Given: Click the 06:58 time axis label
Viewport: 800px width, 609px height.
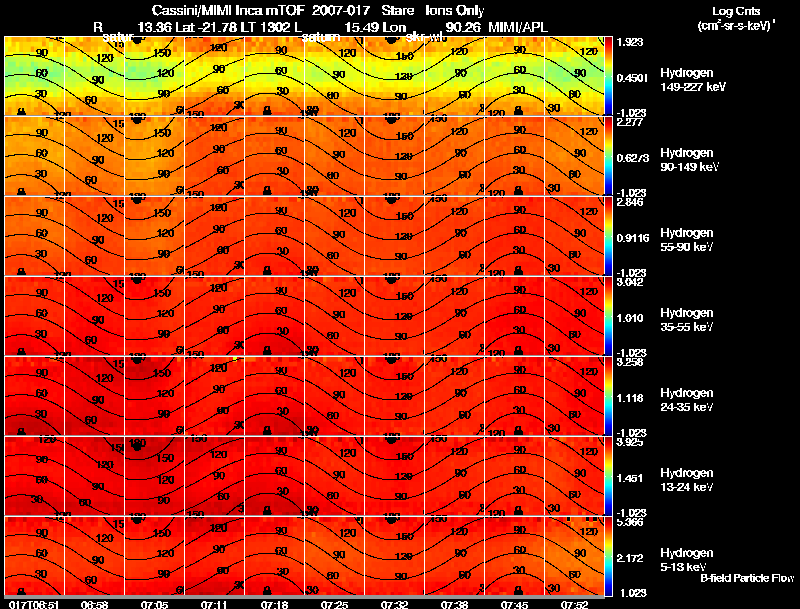Looking at the screenshot, I should pyautogui.click(x=94, y=604).
